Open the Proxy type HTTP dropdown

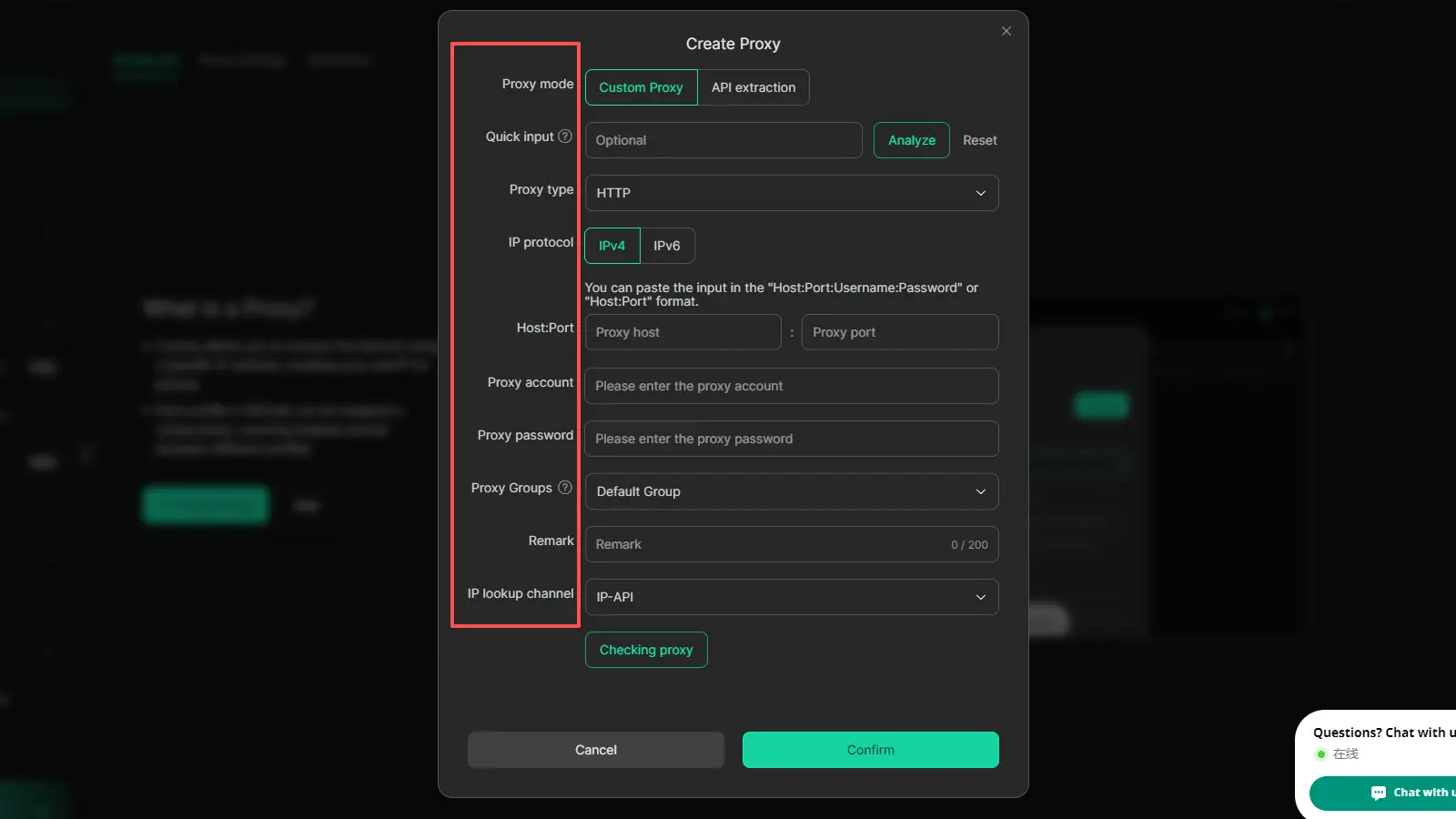pos(791,193)
